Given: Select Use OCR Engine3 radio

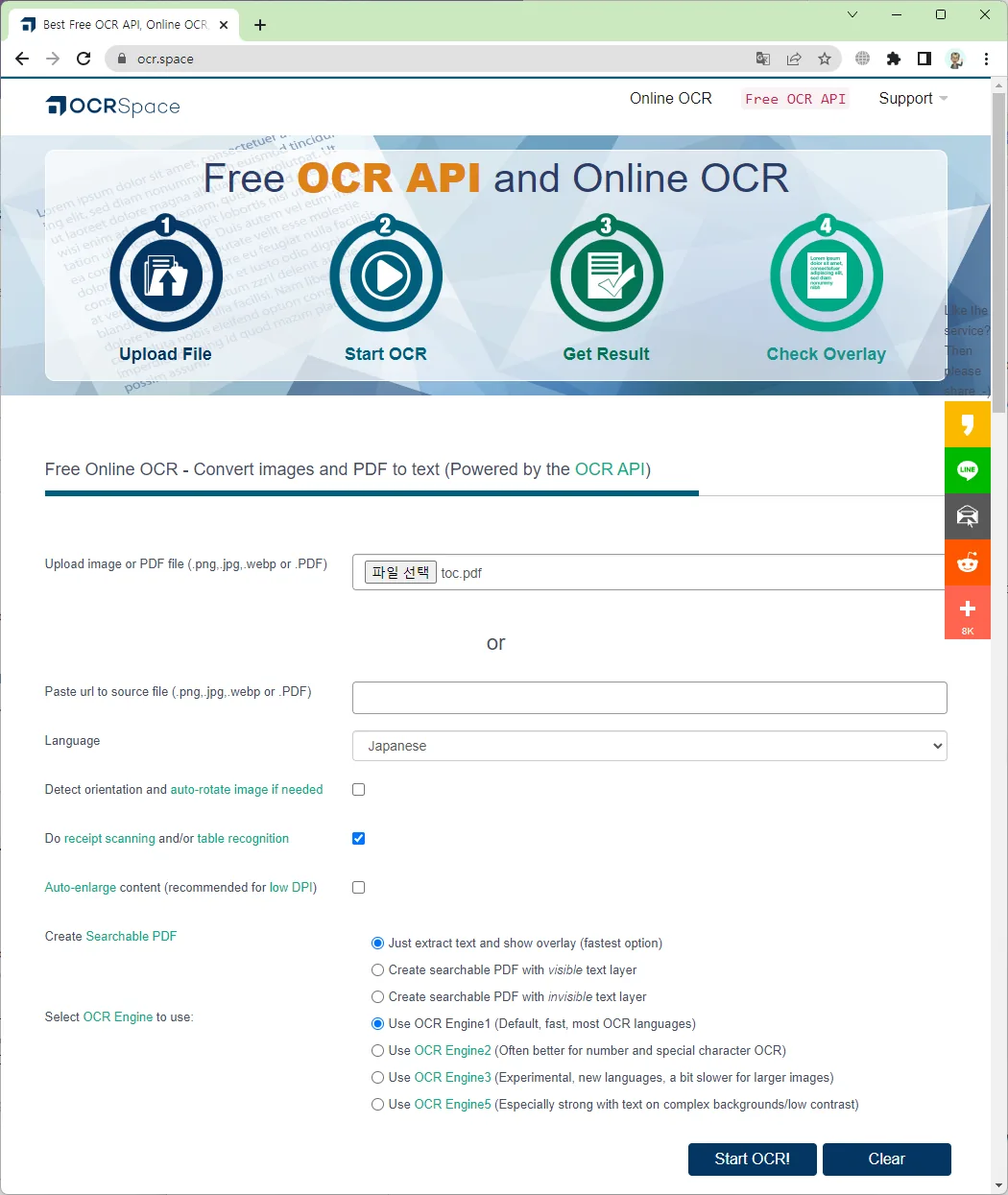Looking at the screenshot, I should click(378, 1077).
